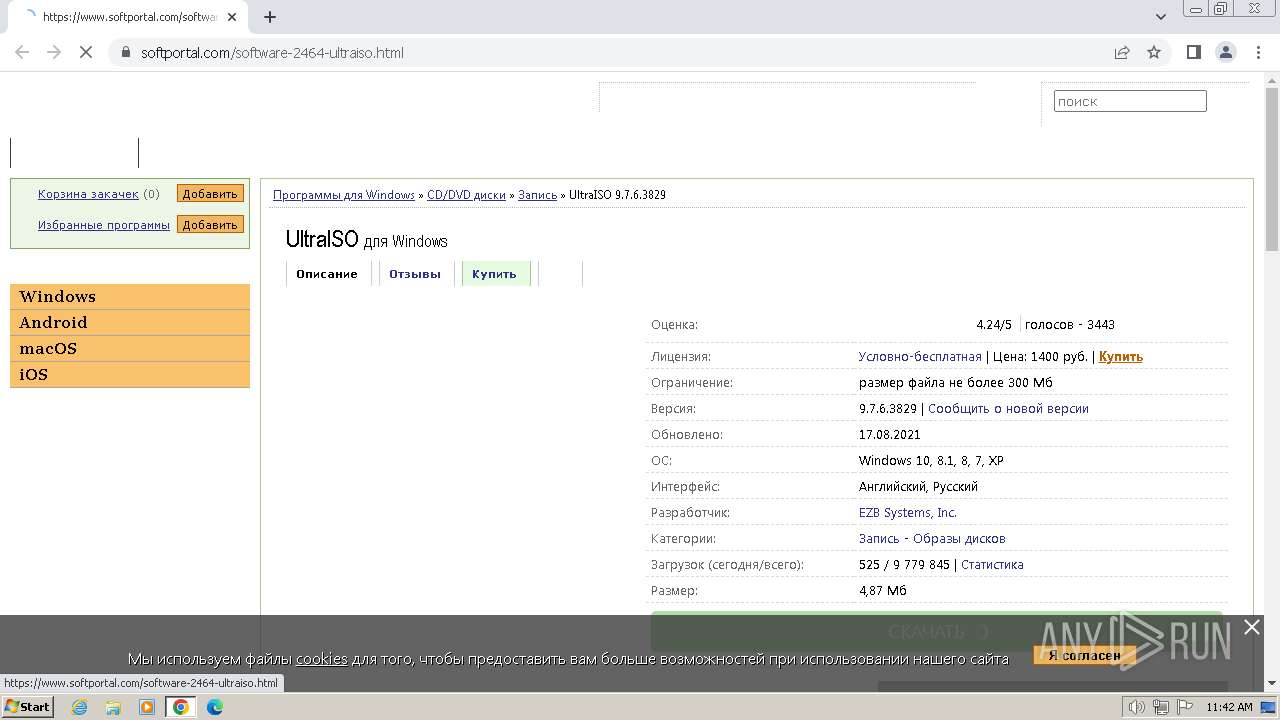
Task: Add to Корзина закачек with Добавить
Action: (x=210, y=194)
